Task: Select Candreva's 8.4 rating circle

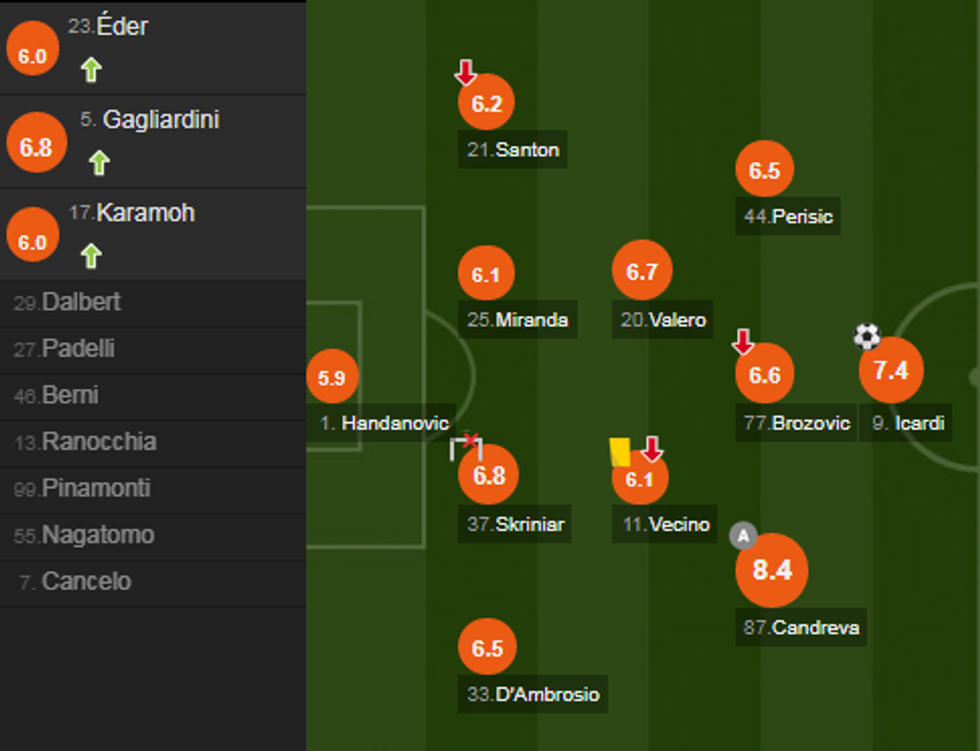Action: tap(771, 571)
